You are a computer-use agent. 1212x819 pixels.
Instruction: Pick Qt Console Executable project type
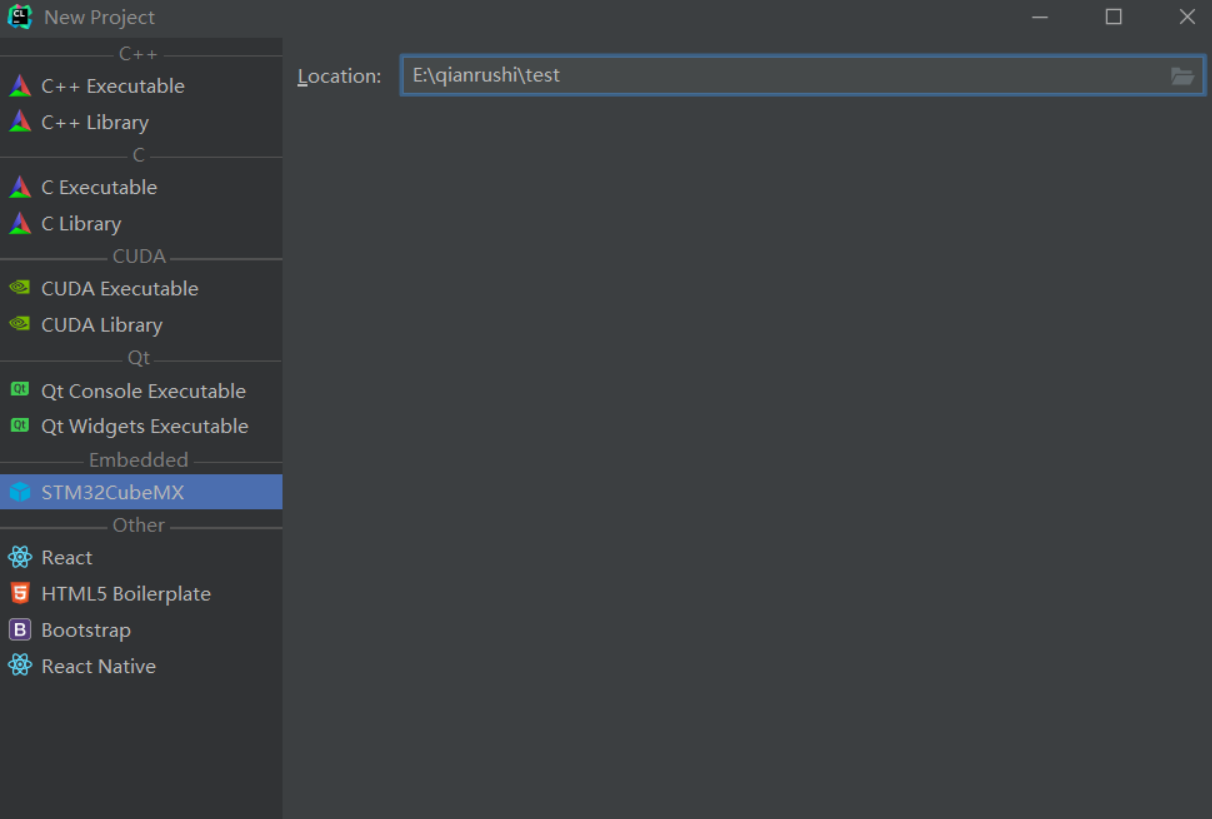[141, 390]
